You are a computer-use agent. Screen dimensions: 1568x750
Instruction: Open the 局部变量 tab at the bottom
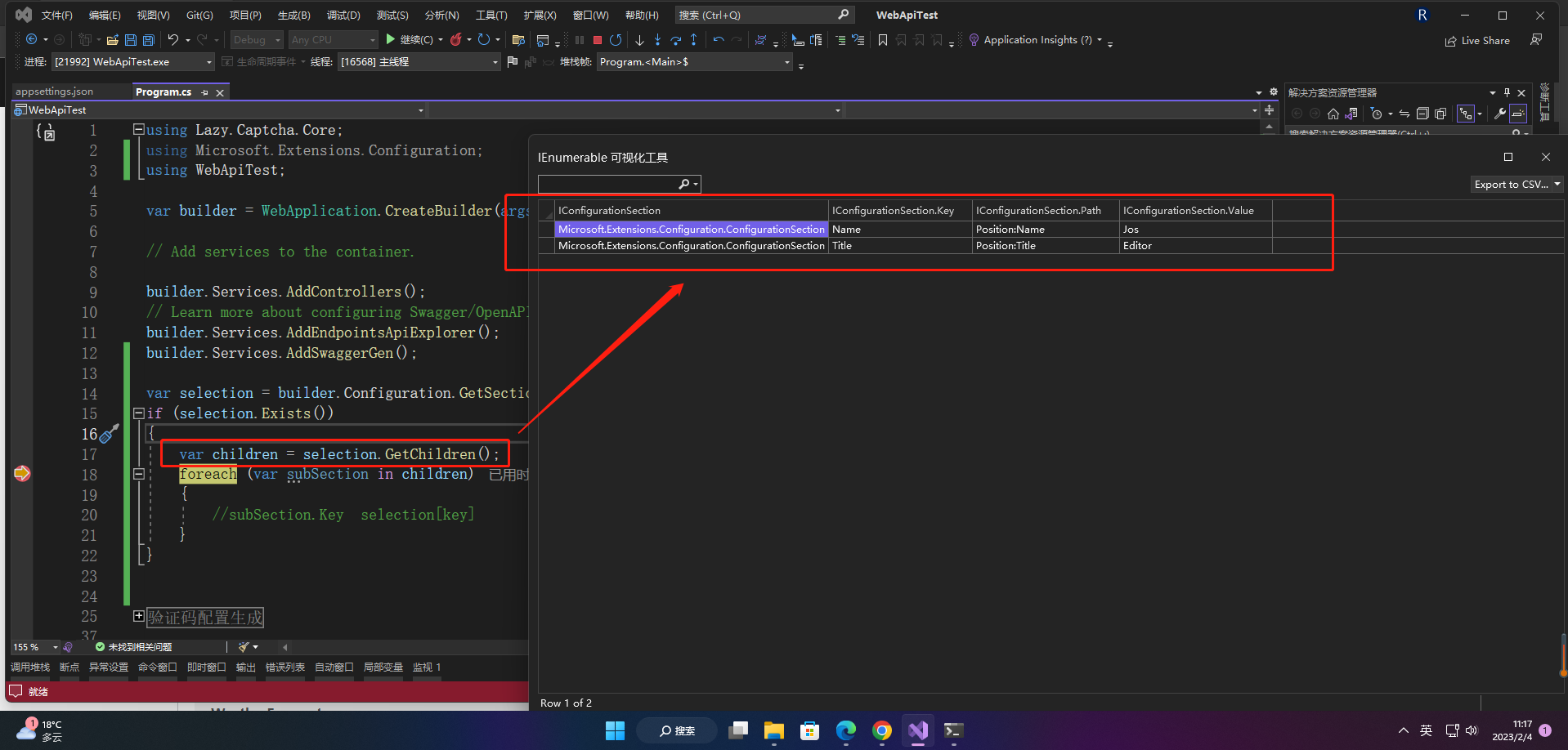(383, 667)
